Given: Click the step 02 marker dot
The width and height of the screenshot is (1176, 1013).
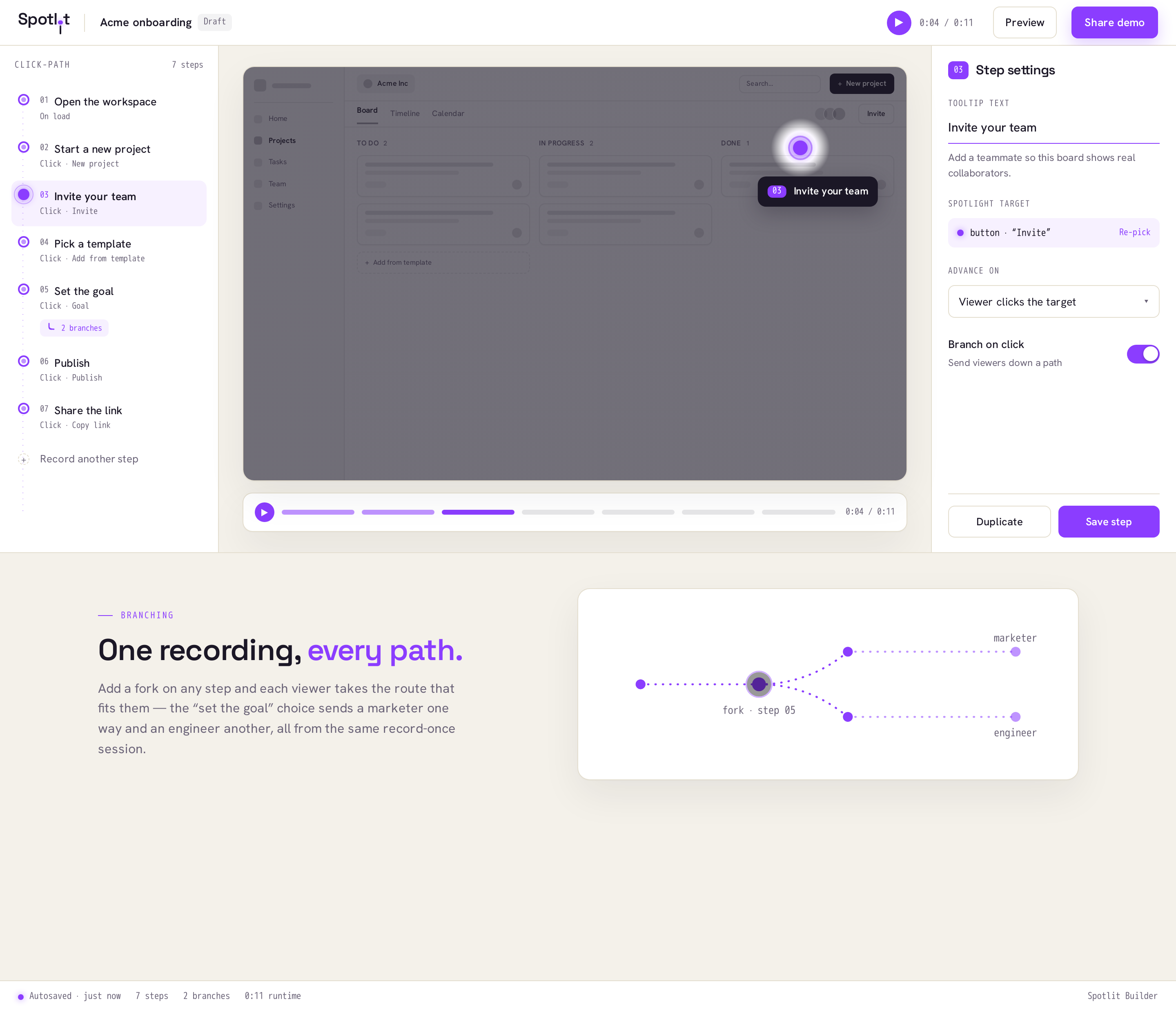Looking at the screenshot, I should 23,147.
